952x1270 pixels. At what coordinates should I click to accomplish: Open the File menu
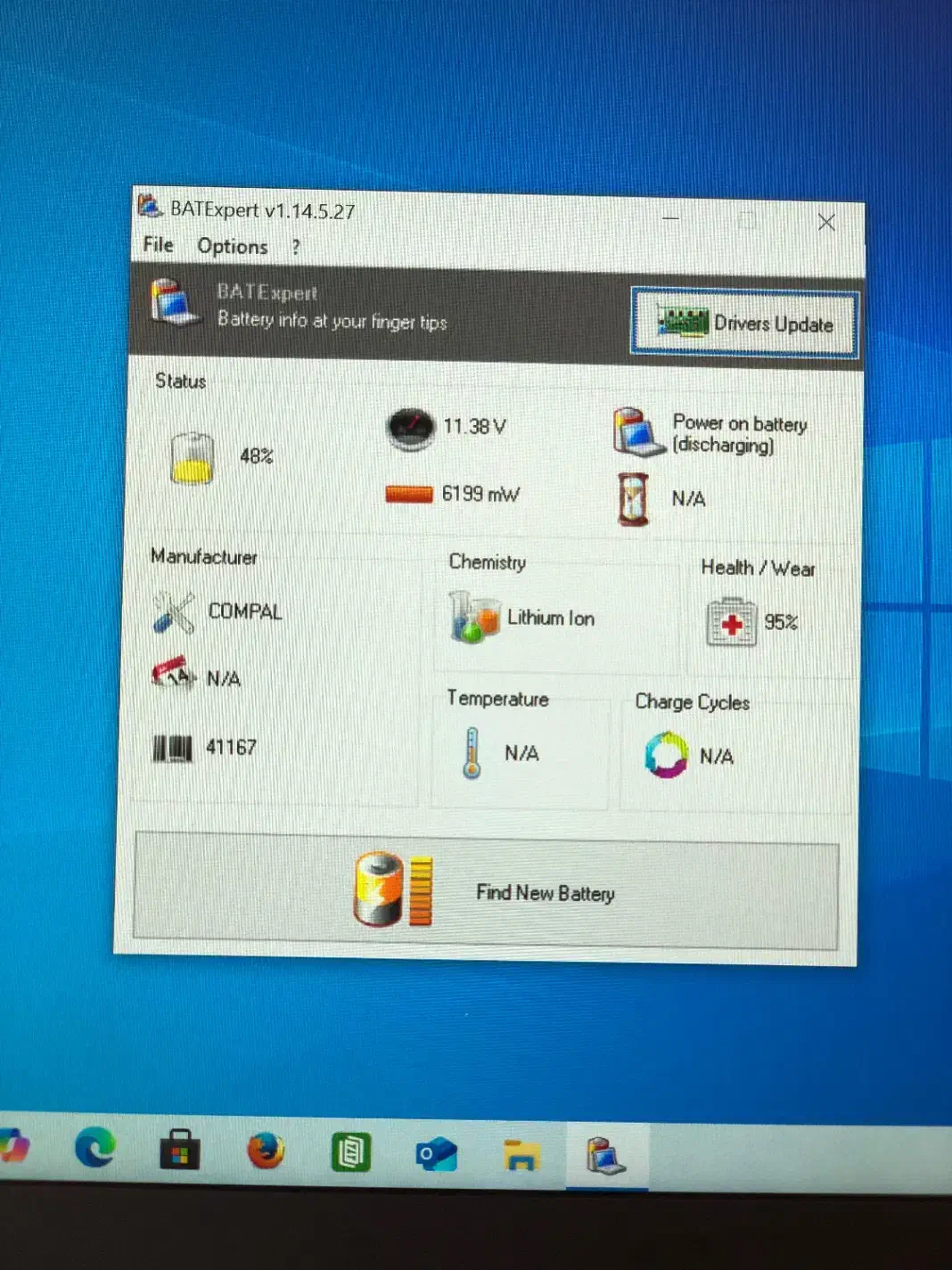coord(158,244)
